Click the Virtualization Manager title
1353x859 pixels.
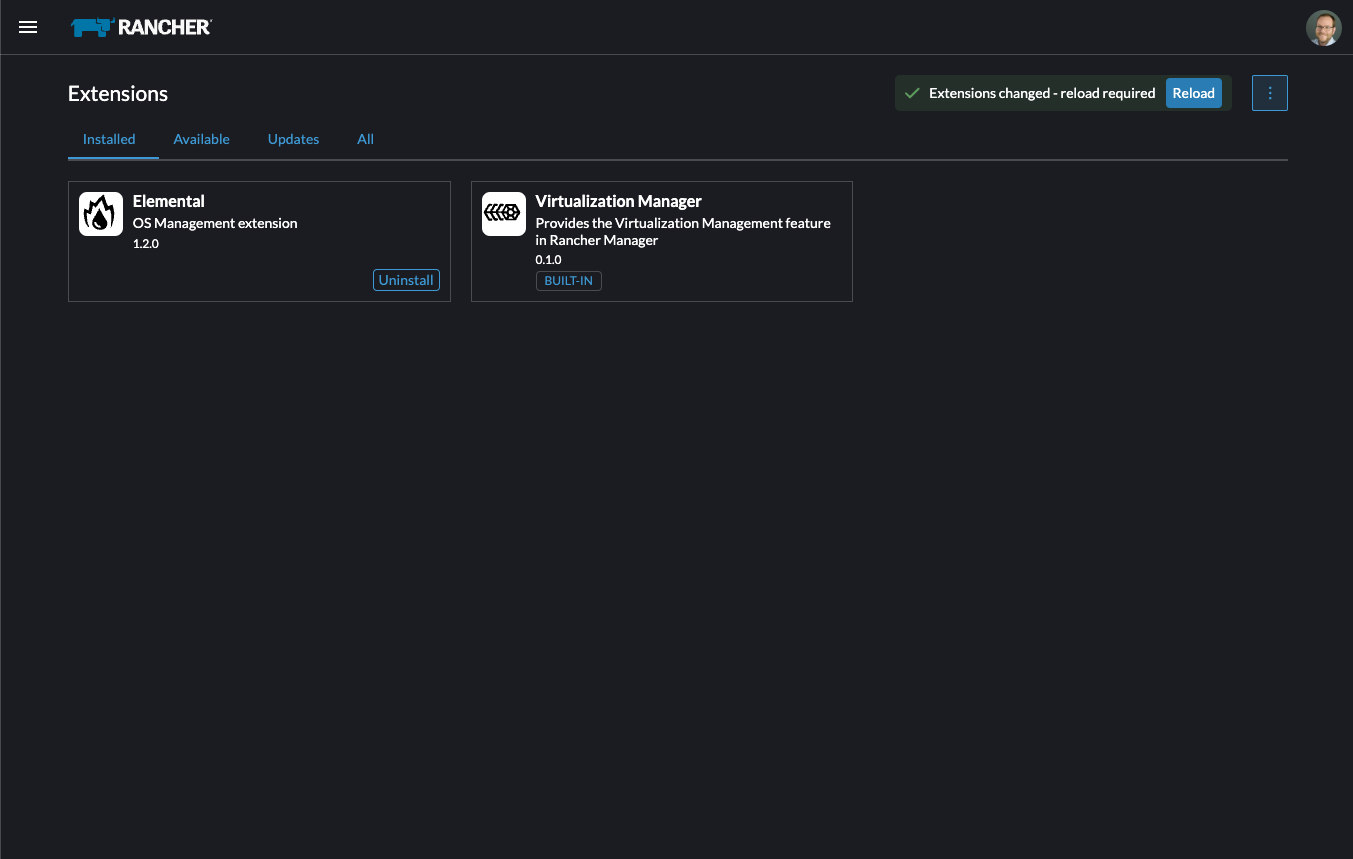click(x=618, y=201)
